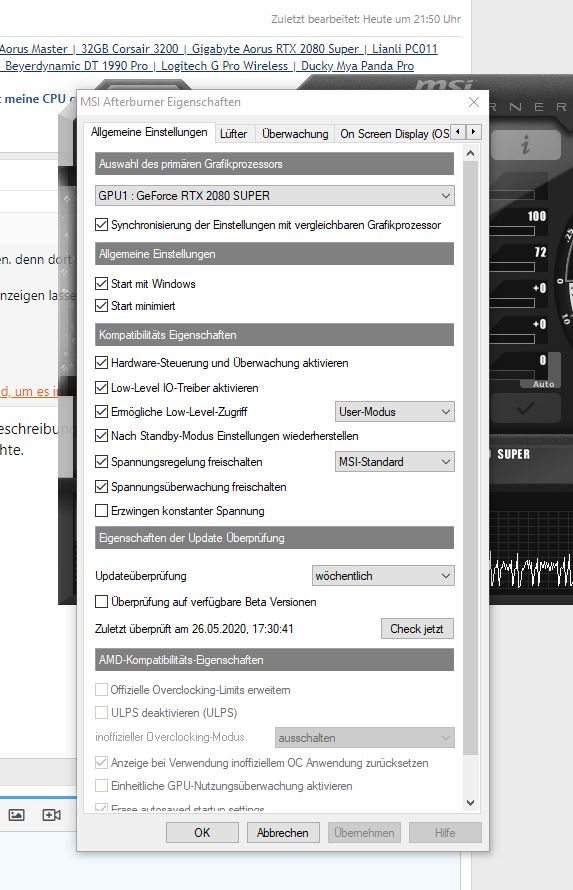Uncheck Spannungsüberwachung freischalten
573x890 pixels.
click(x=101, y=486)
